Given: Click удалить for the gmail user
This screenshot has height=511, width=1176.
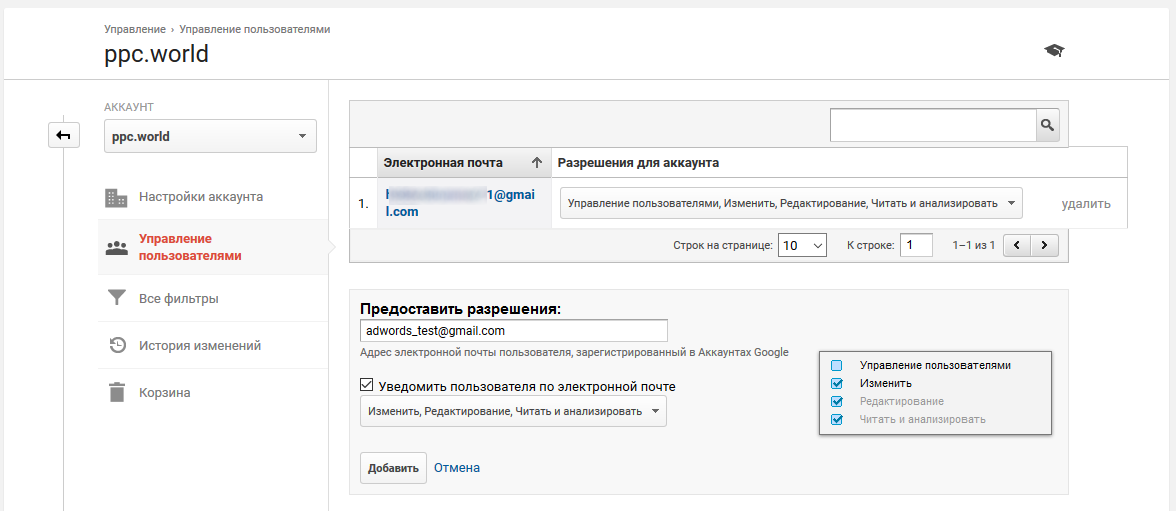Looking at the screenshot, I should coord(1086,204).
